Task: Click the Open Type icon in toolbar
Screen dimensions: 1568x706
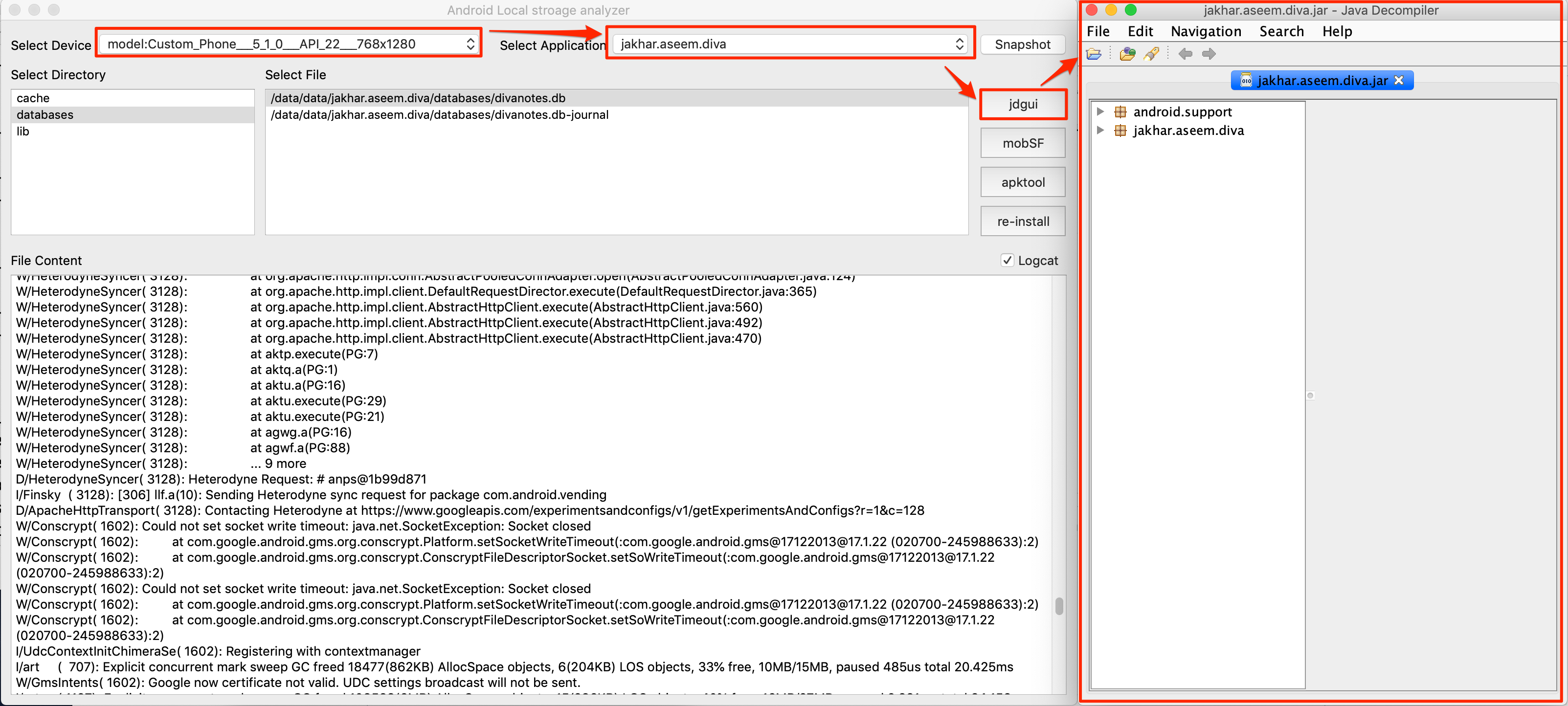Action: (1127, 54)
